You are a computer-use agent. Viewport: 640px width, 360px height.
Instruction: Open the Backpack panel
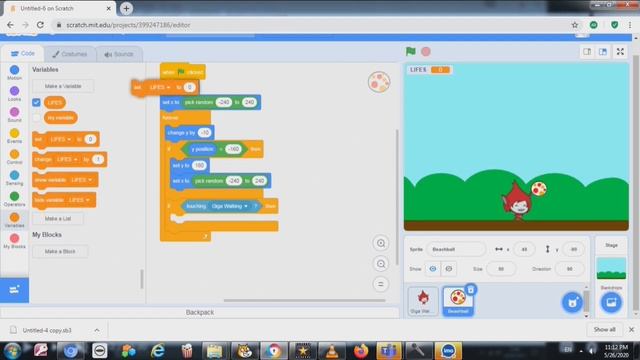coord(200,312)
